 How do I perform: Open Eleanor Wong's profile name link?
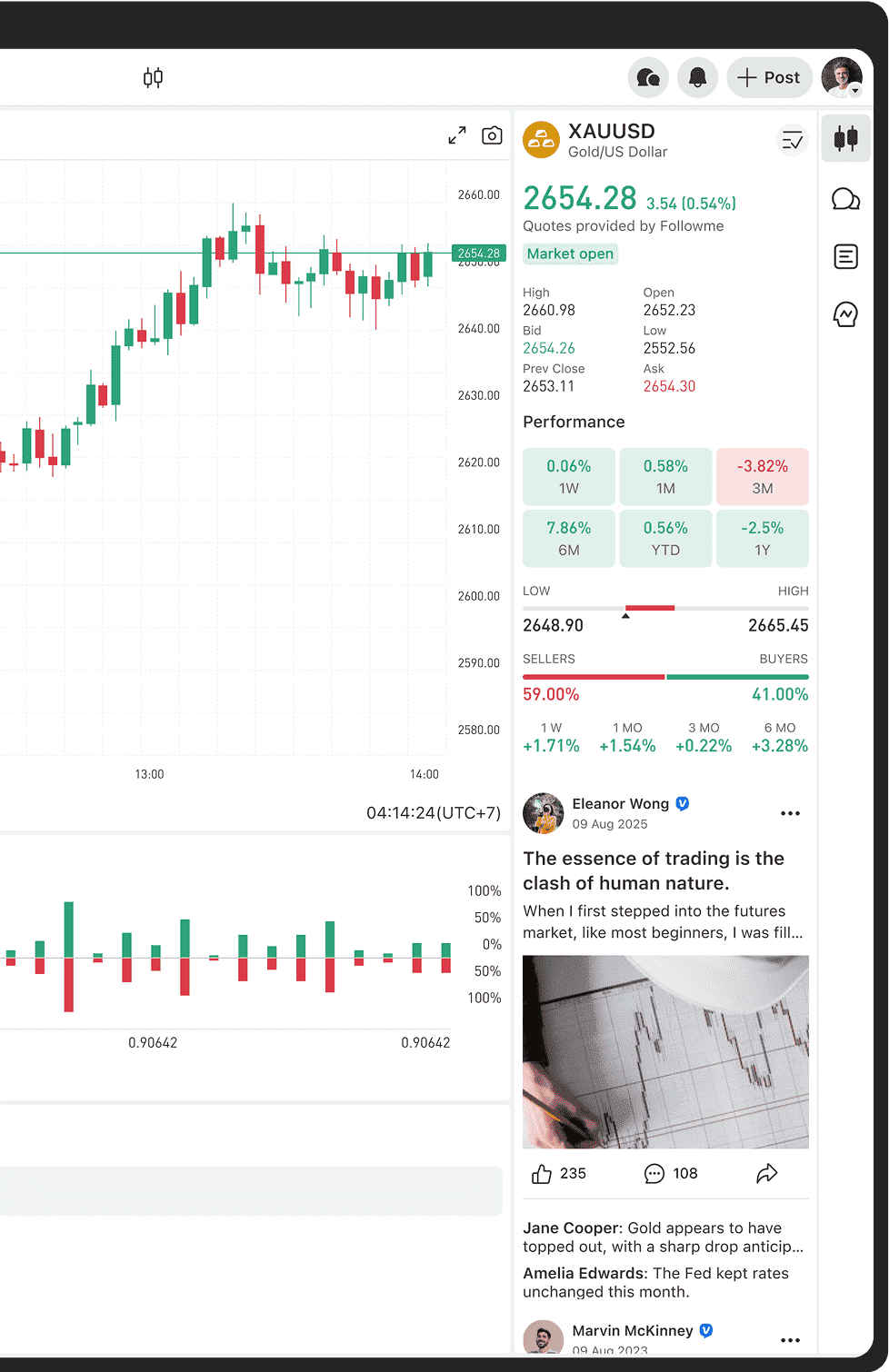(621, 804)
